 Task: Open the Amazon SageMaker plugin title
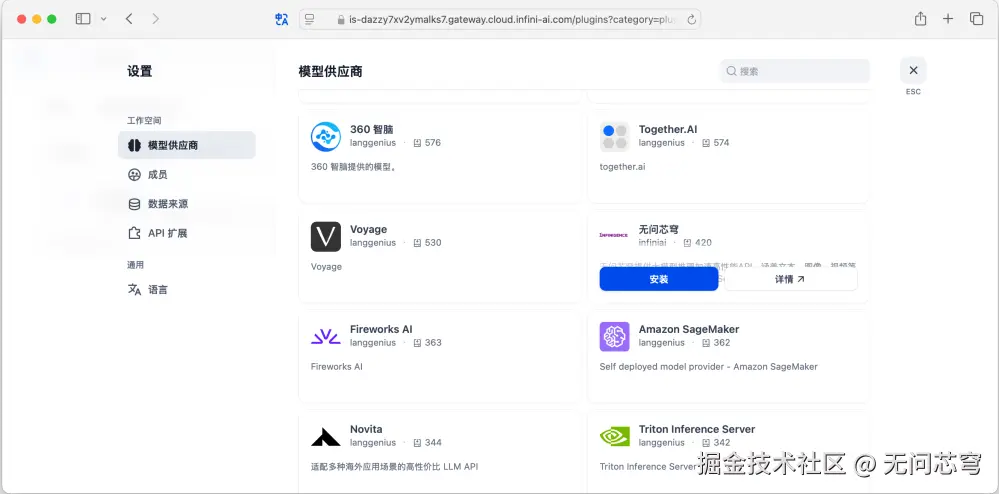(x=689, y=330)
